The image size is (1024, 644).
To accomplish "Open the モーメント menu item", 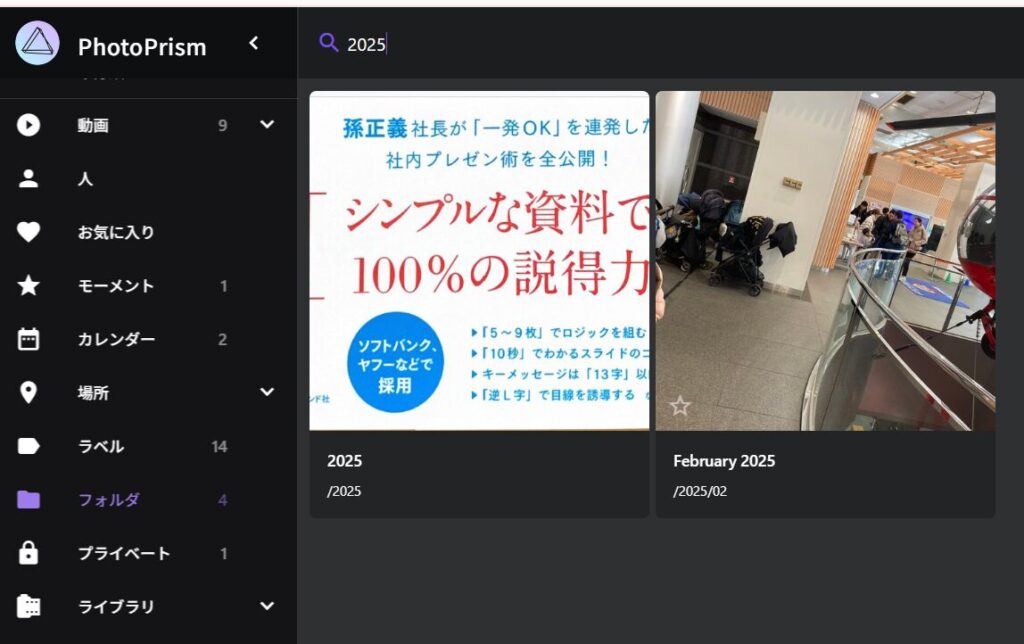I will (148, 285).
